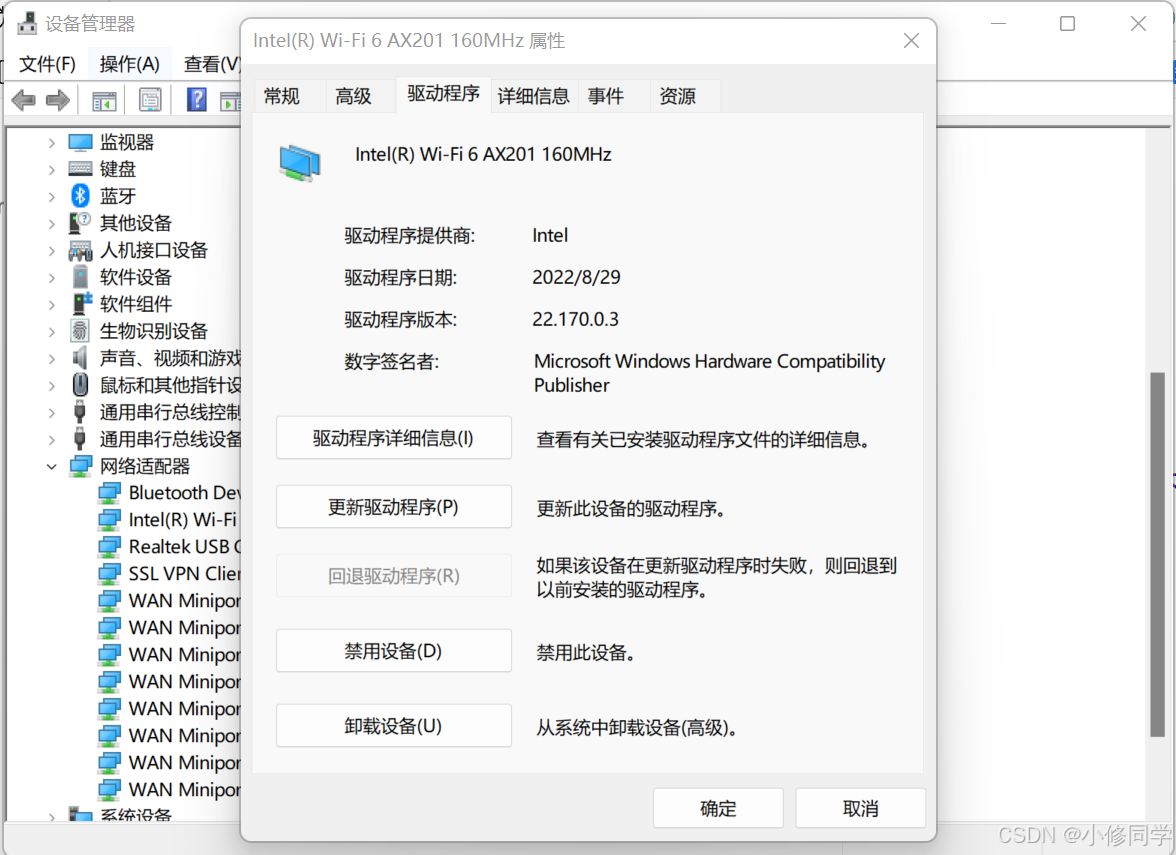Click the USB devices (通用串行总线设备) icon
Viewport: 1176px width, 855px height.
pyautogui.click(x=80, y=439)
